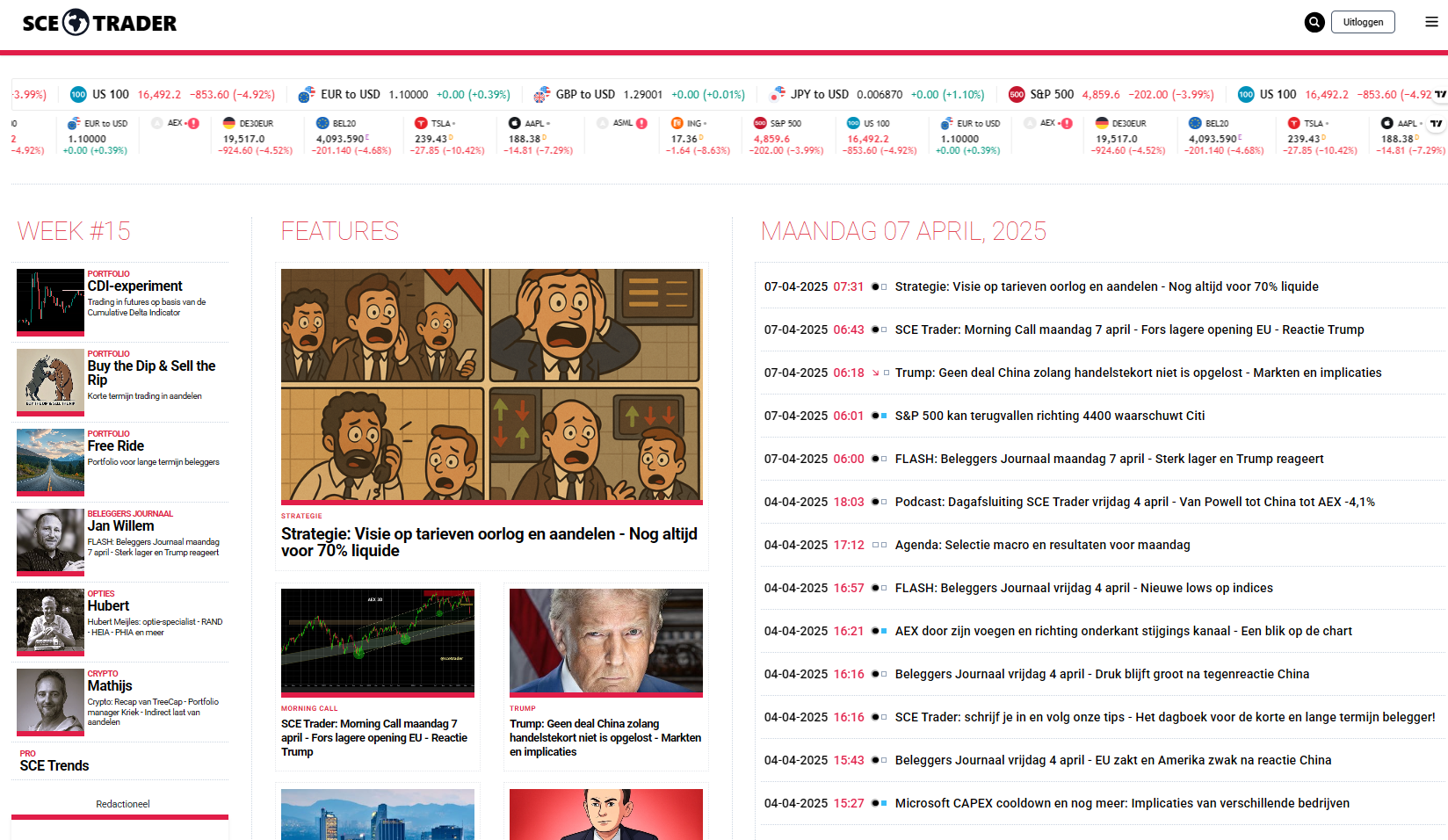Open the Druk blijft groot news item
The height and width of the screenshot is (840, 1448).
[x=1103, y=674]
